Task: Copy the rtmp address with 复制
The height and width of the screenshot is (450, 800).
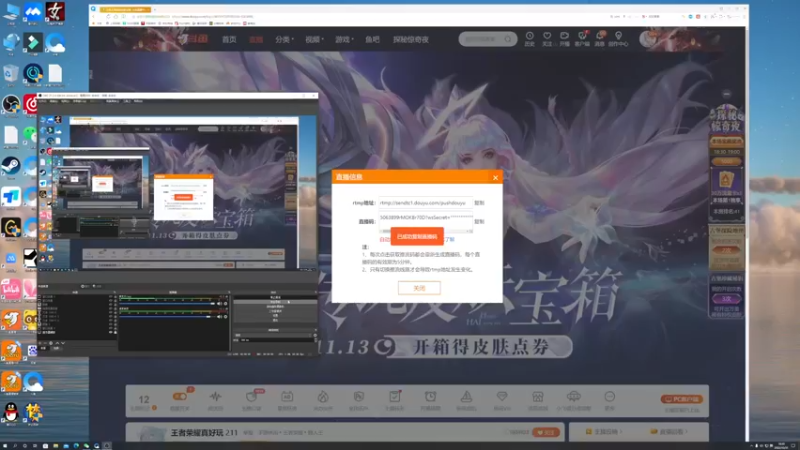Action: (x=479, y=203)
